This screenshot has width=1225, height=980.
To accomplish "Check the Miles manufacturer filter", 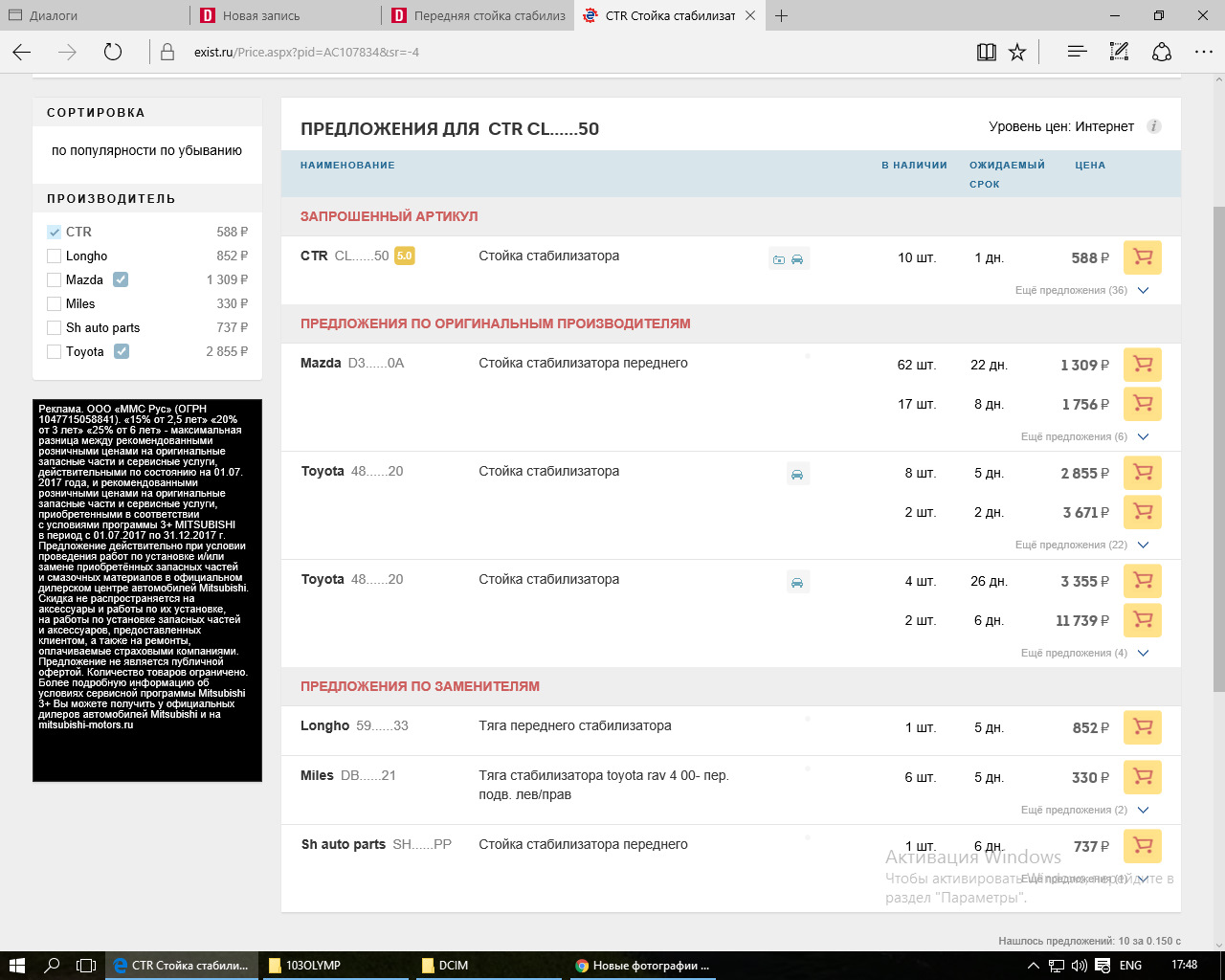I will 55,303.
